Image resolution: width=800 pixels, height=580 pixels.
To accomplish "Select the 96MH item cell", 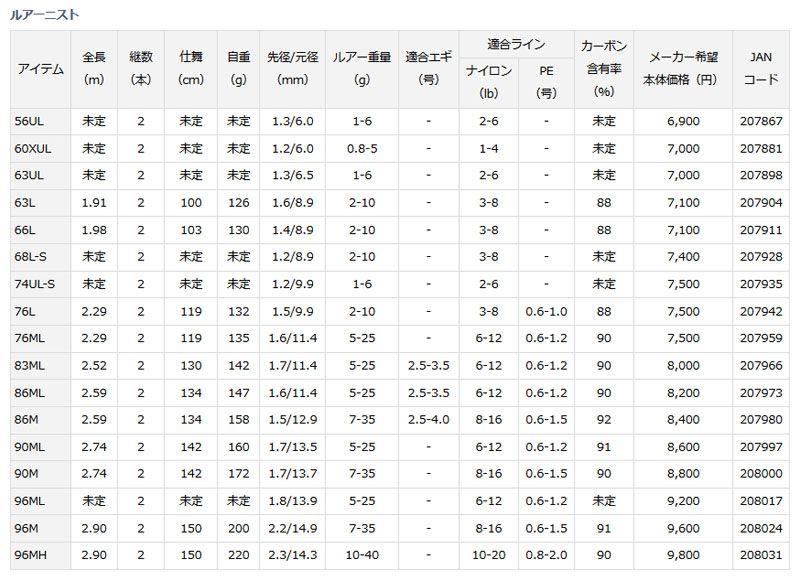I will coord(40,555).
